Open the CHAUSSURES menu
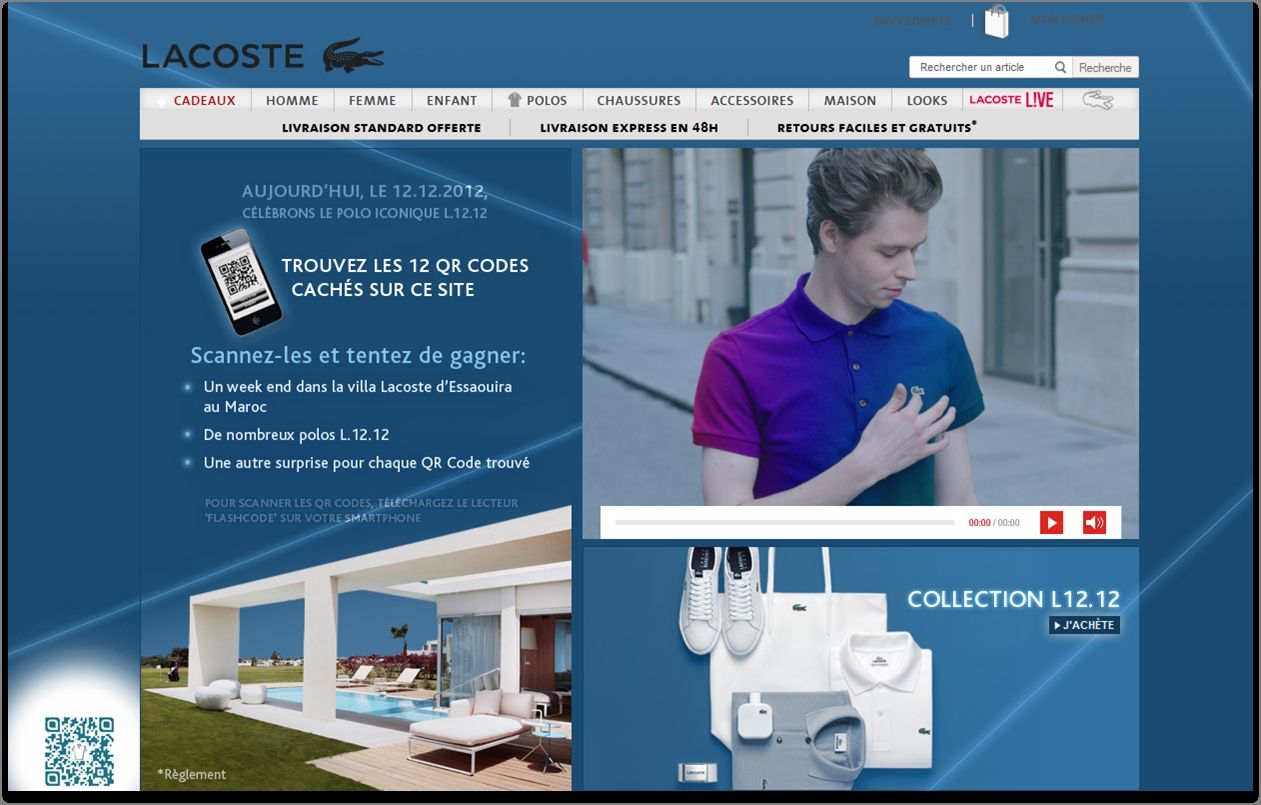 click(639, 100)
